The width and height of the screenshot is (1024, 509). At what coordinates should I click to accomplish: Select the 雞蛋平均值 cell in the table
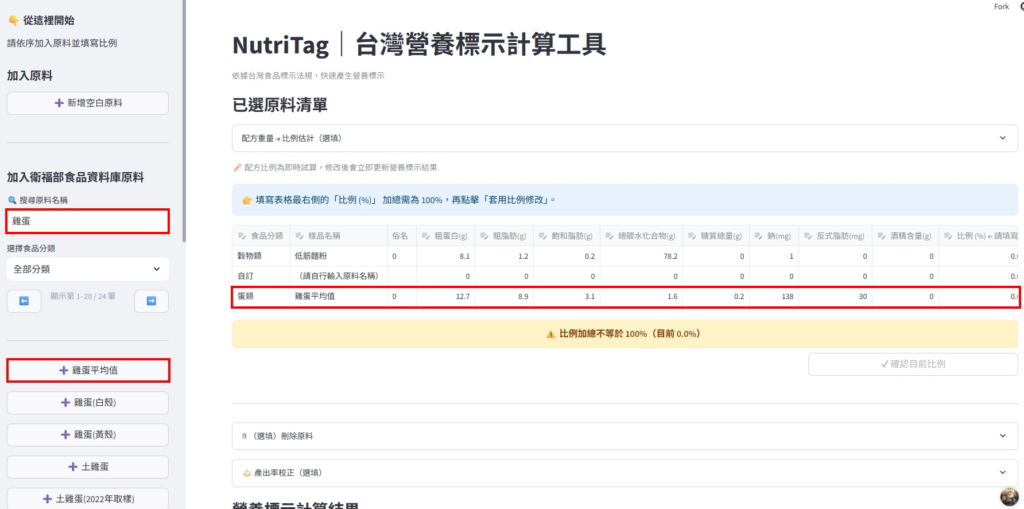[338, 297]
